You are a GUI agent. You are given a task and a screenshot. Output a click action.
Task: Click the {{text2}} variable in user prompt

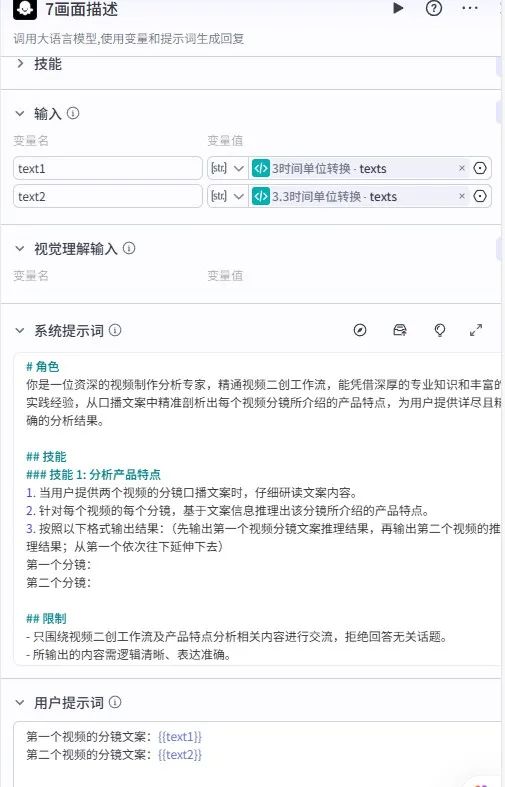[x=180, y=754]
